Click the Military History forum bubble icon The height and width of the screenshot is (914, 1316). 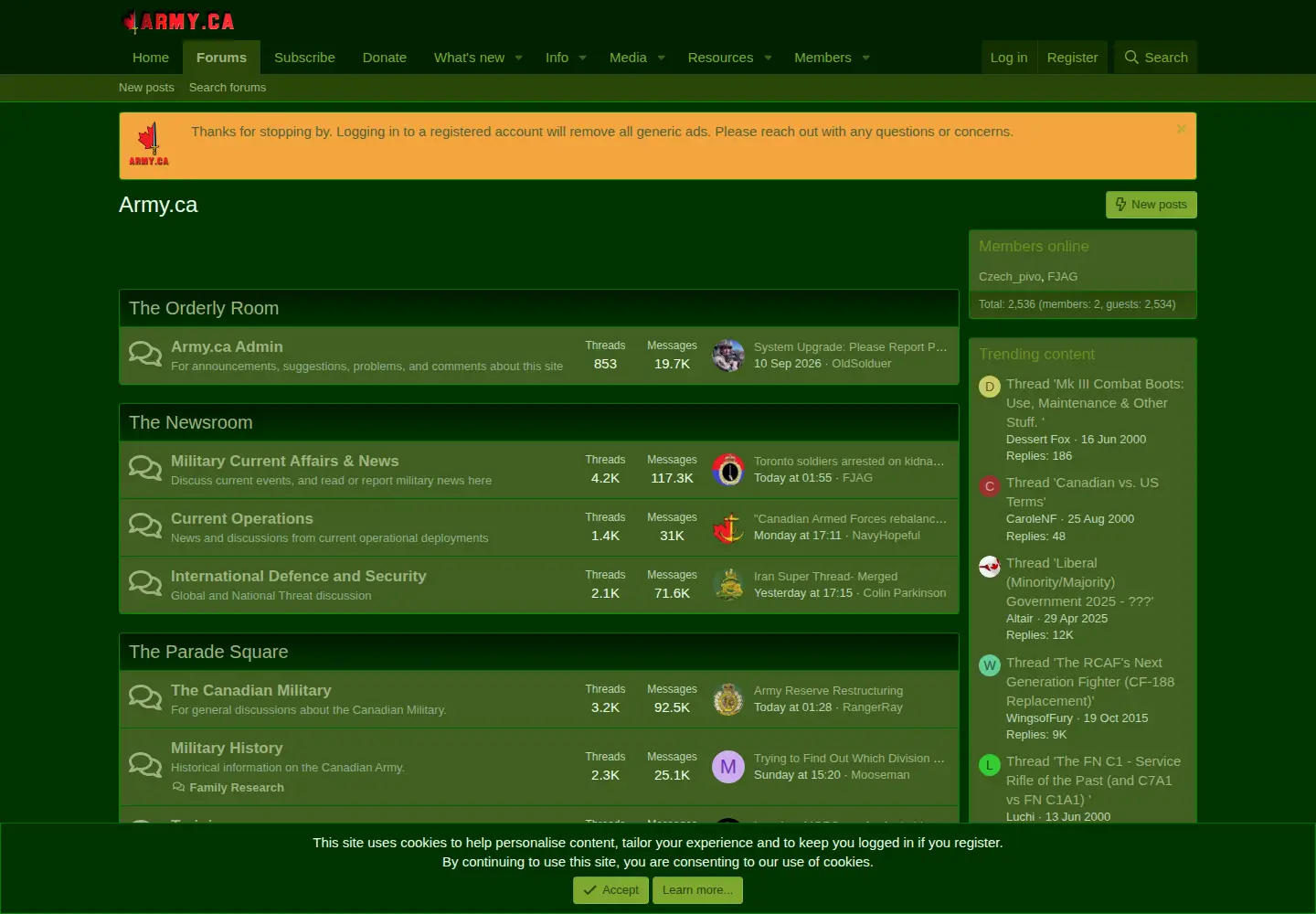(x=145, y=764)
